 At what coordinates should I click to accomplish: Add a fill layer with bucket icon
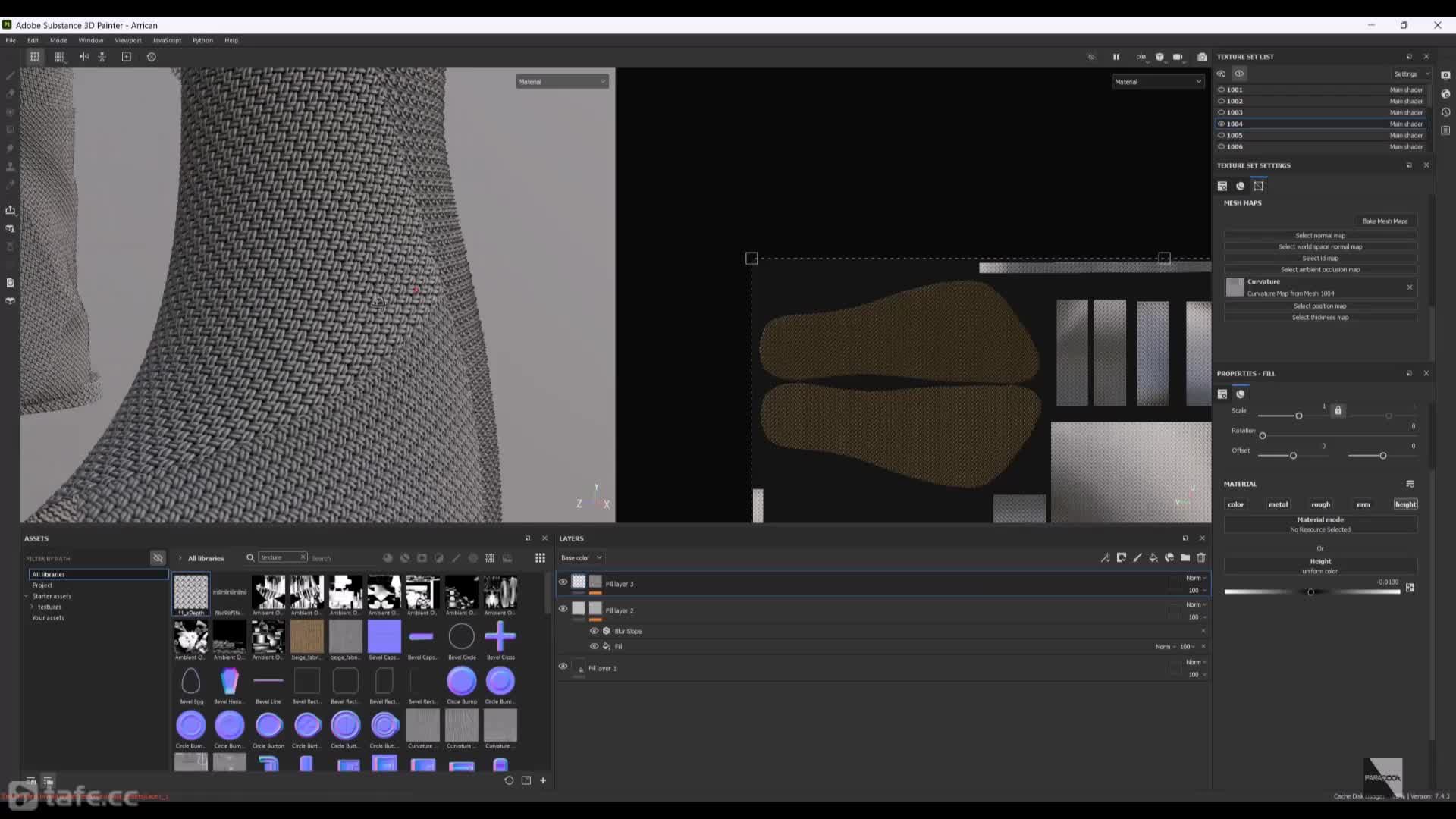coord(1153,557)
